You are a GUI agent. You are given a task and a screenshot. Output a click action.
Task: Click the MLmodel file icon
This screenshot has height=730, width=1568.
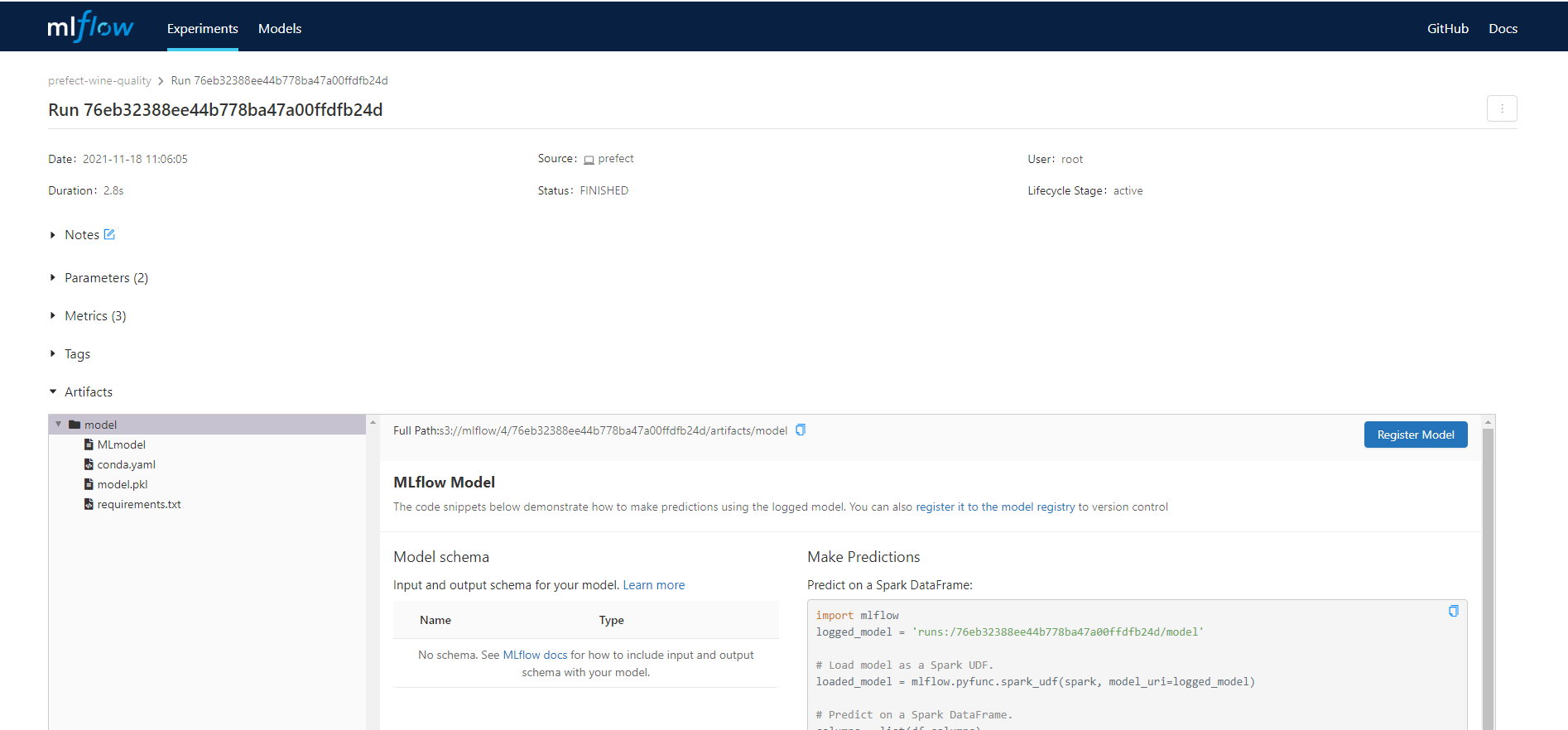point(89,444)
